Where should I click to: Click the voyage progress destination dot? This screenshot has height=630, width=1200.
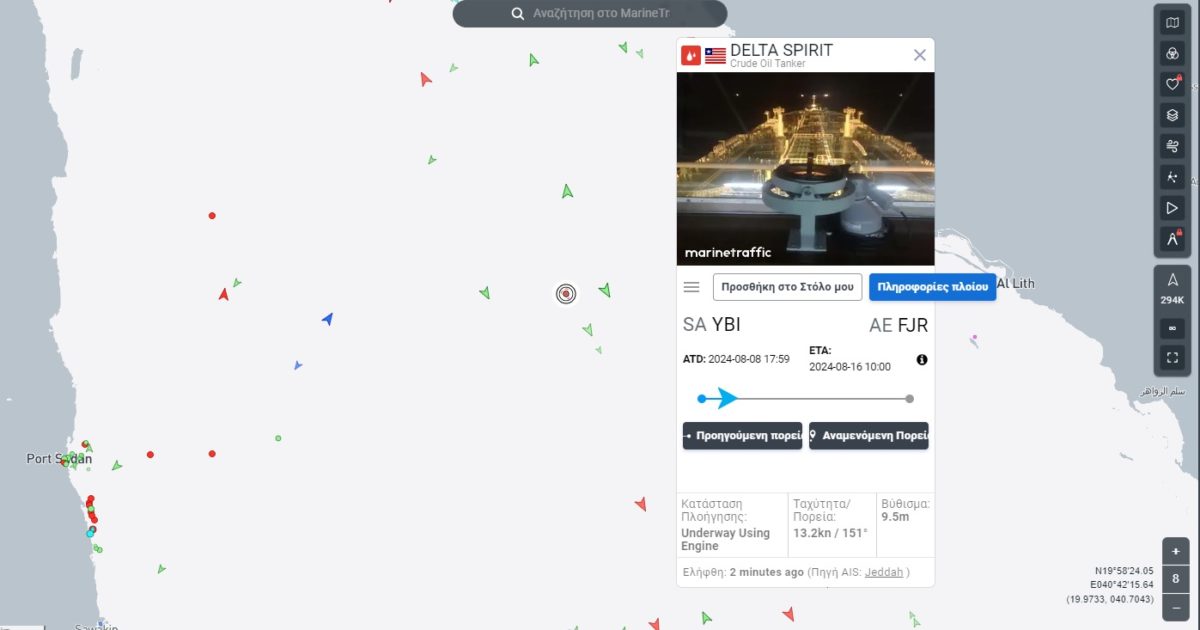click(909, 399)
